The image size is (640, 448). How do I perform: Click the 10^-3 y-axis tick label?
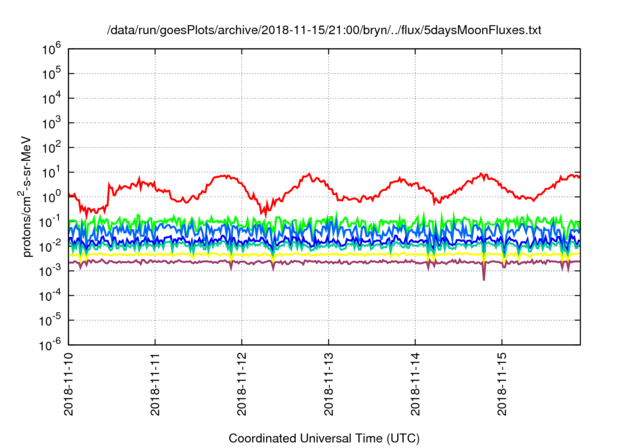pos(50,271)
